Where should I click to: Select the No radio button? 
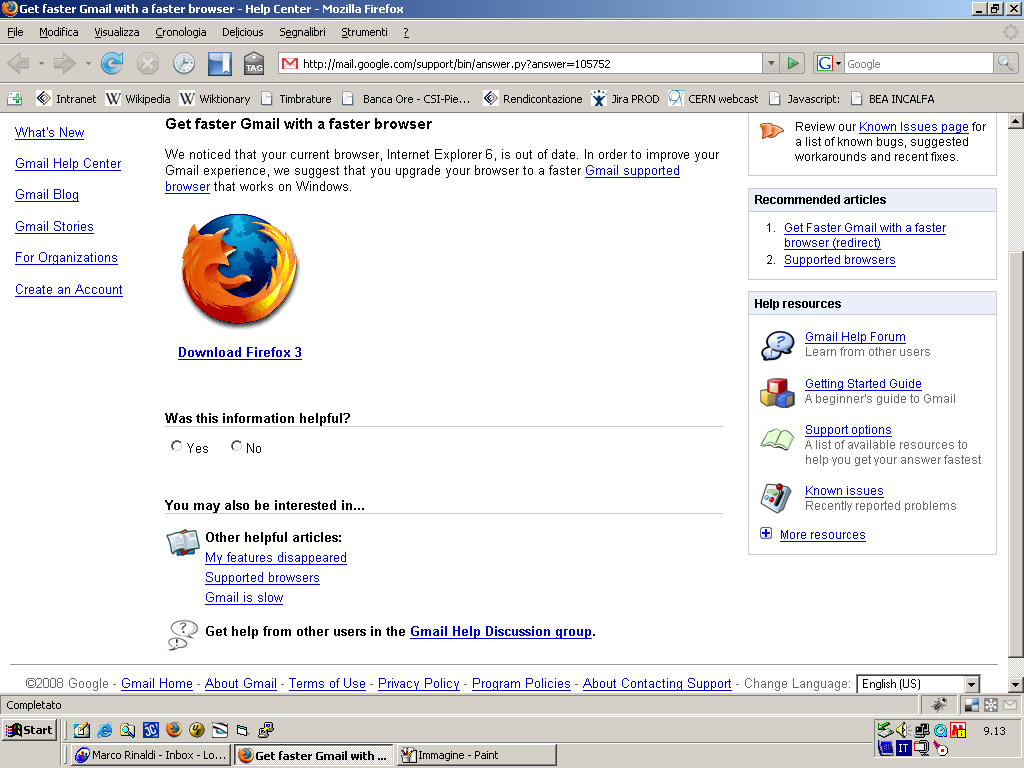(x=236, y=445)
